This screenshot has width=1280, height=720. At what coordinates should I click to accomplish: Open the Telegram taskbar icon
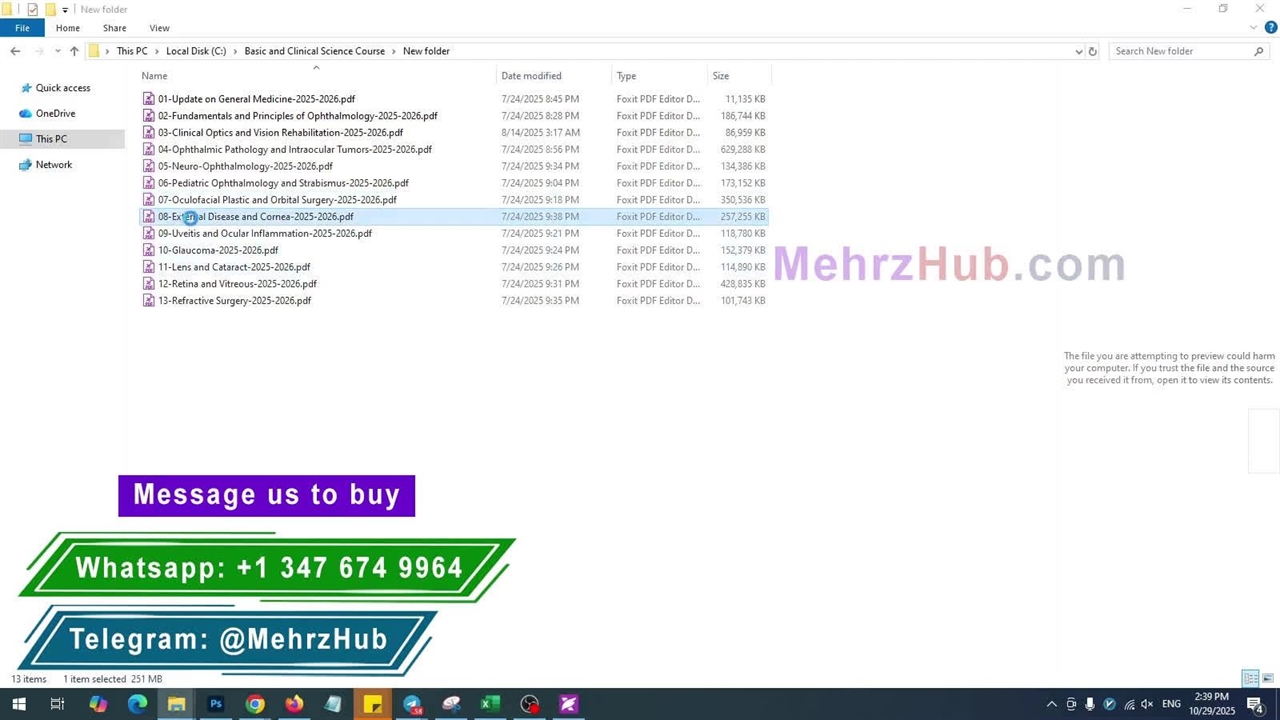coord(412,704)
